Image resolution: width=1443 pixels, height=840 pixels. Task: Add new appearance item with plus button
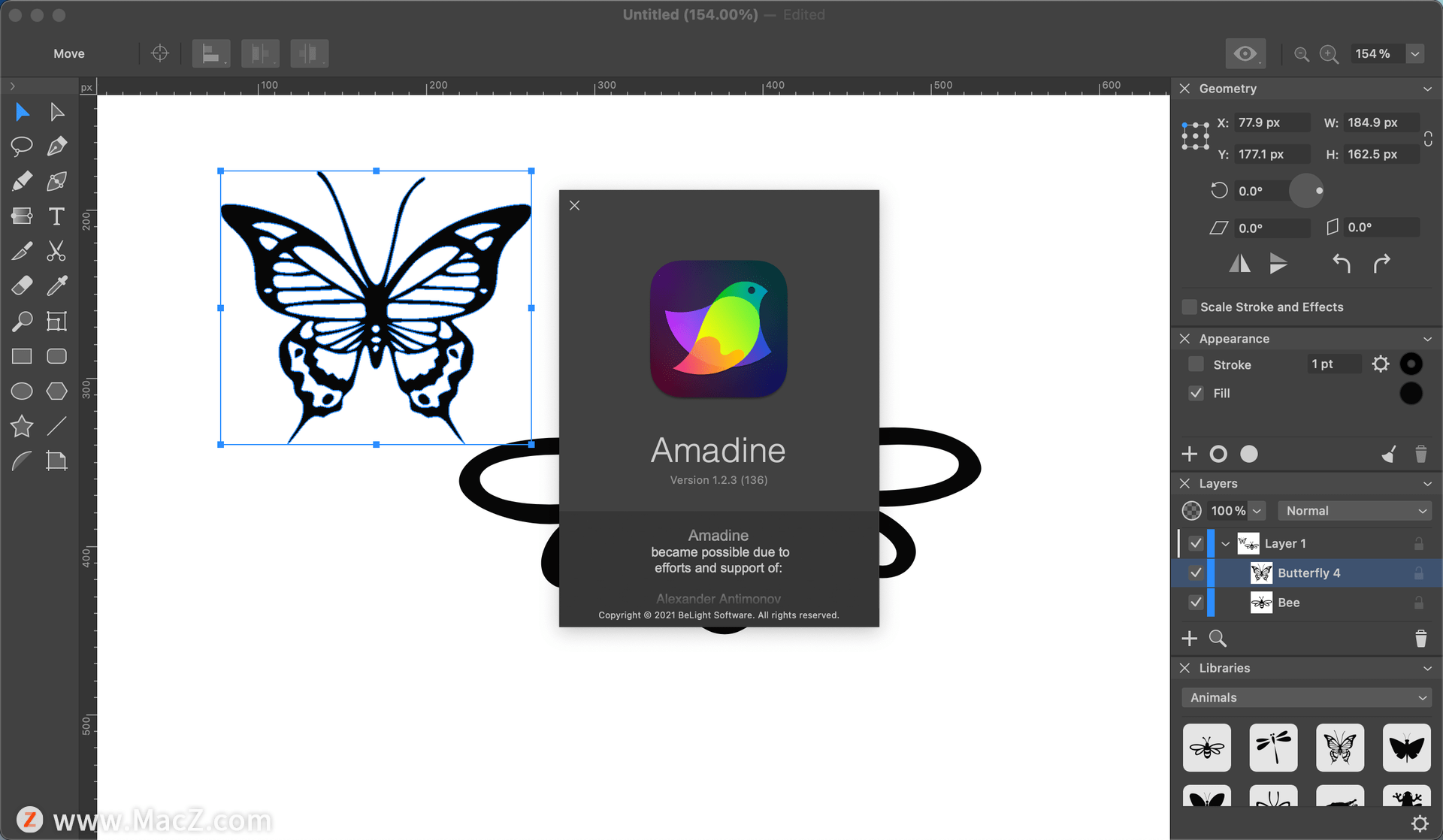[x=1190, y=454]
